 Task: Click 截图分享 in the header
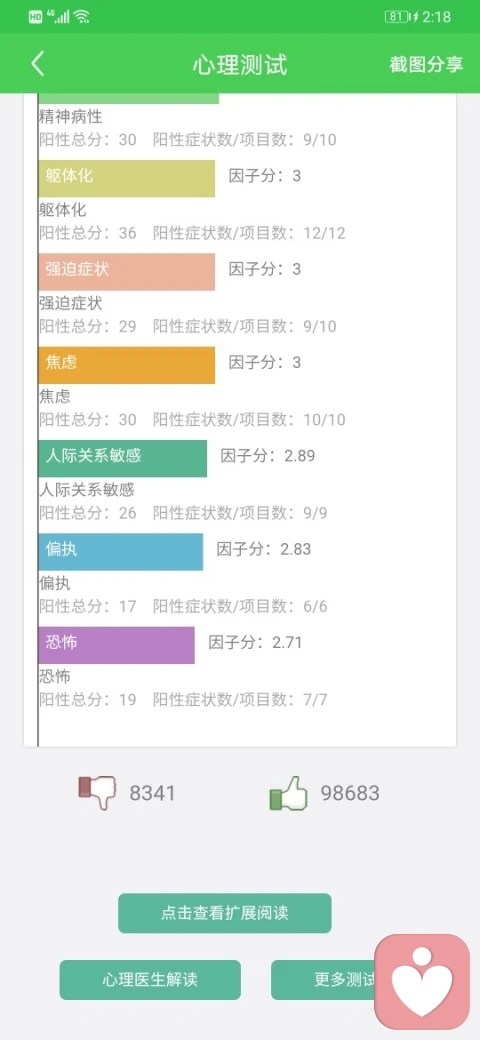pyautogui.click(x=426, y=64)
